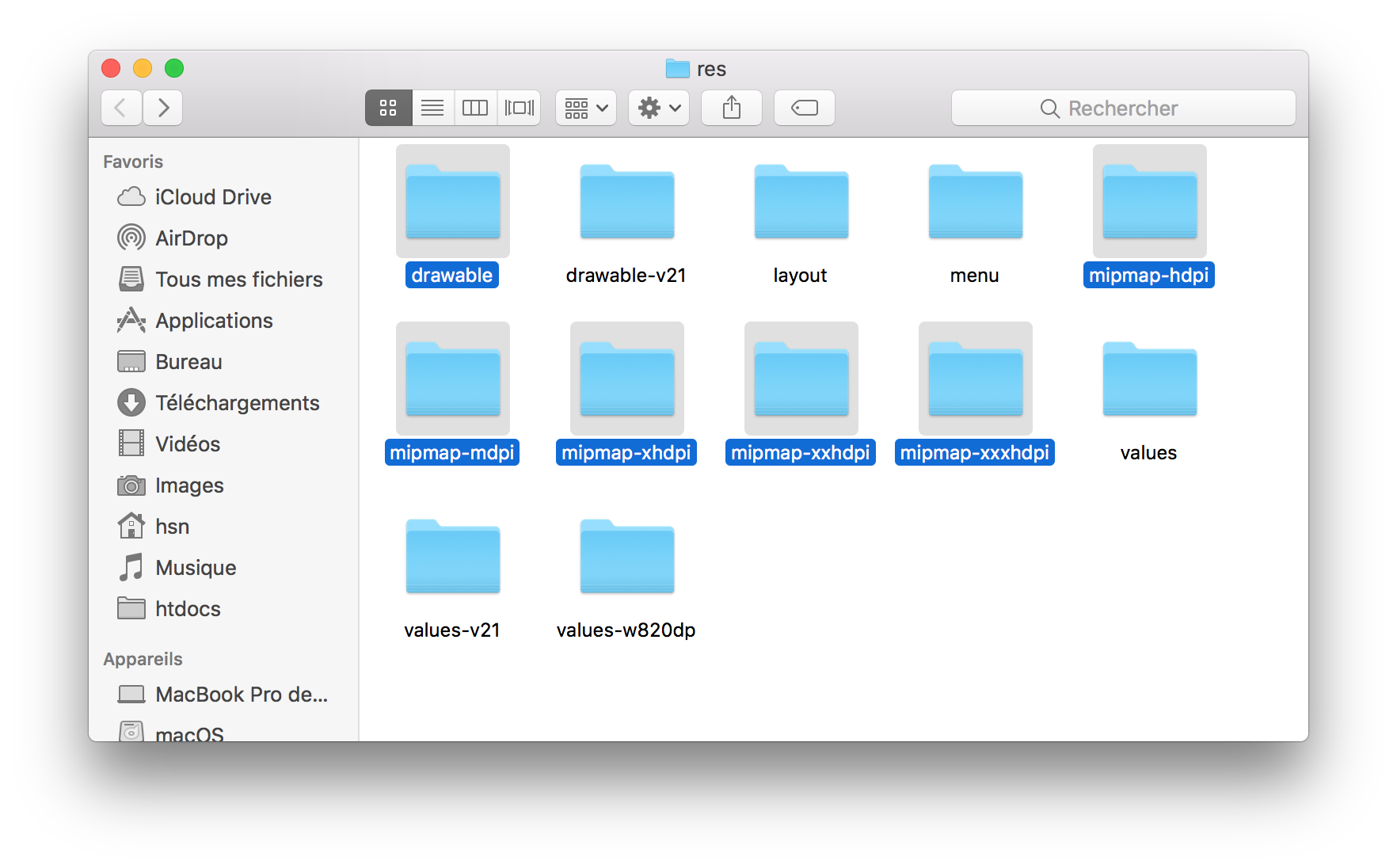Click the Rechercher search field

tap(1123, 108)
